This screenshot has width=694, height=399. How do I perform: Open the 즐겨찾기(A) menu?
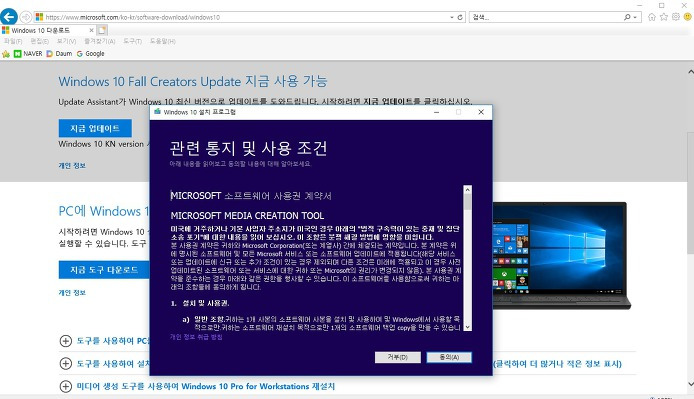point(100,41)
